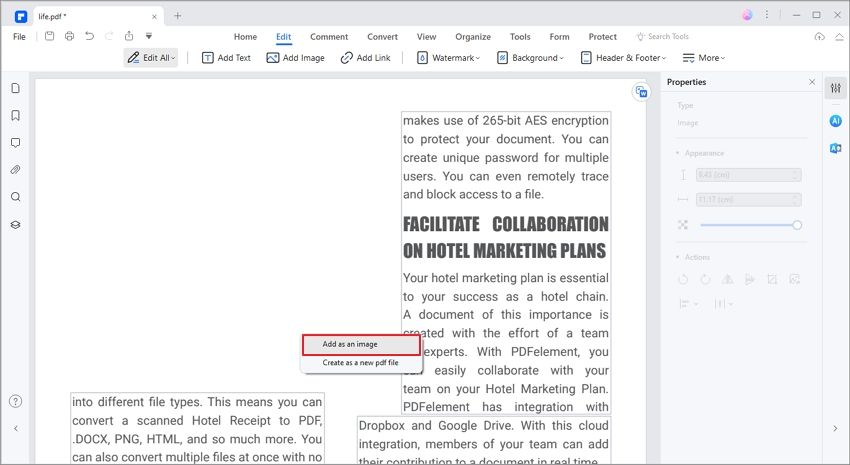850x465 pixels.
Task: Switch to the View tab
Action: coord(427,37)
